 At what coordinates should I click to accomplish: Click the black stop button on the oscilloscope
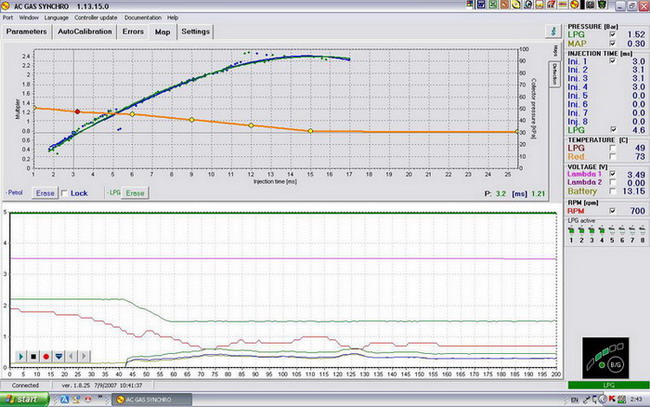(x=33, y=355)
